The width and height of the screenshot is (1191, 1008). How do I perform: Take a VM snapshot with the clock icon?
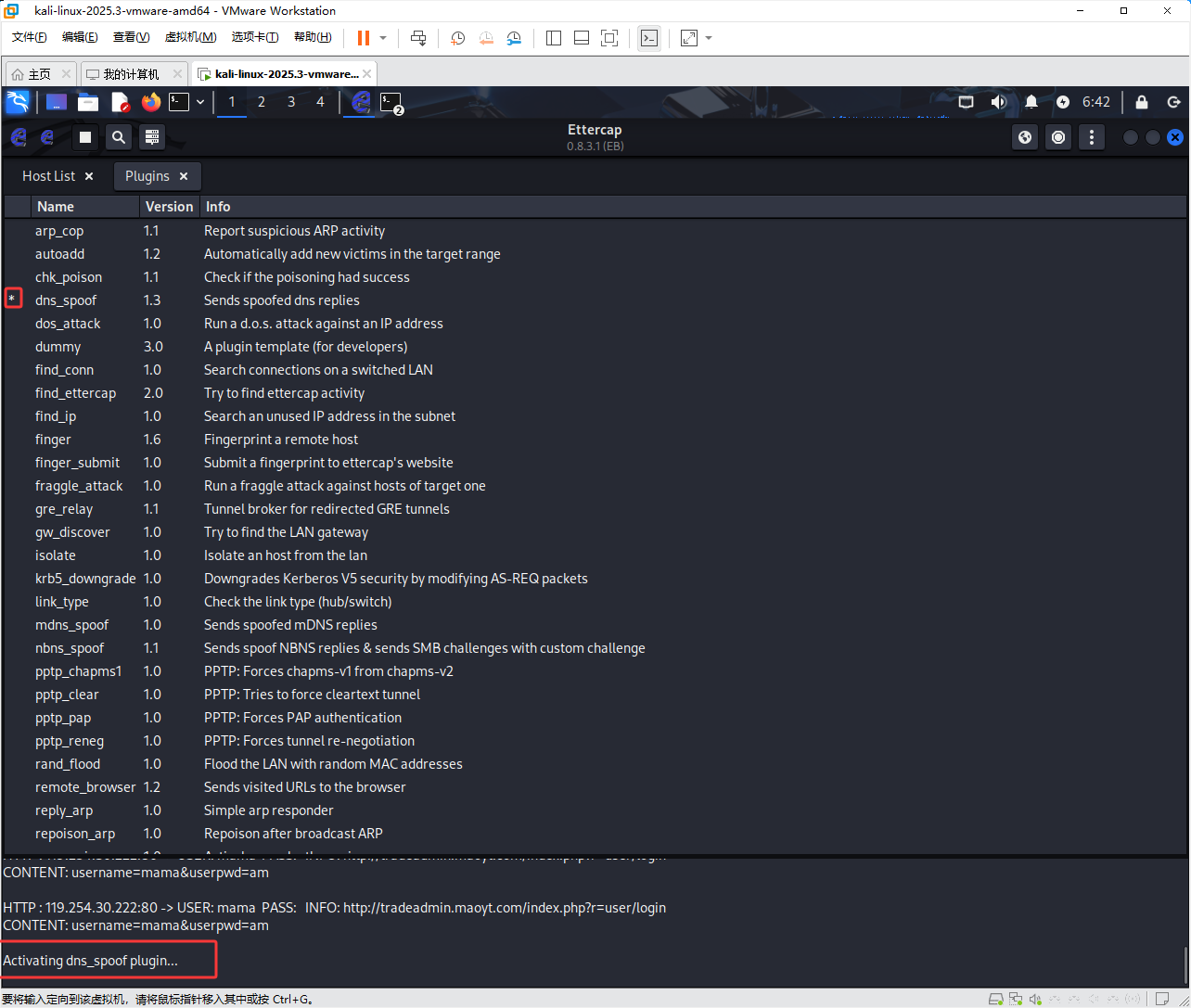458,38
